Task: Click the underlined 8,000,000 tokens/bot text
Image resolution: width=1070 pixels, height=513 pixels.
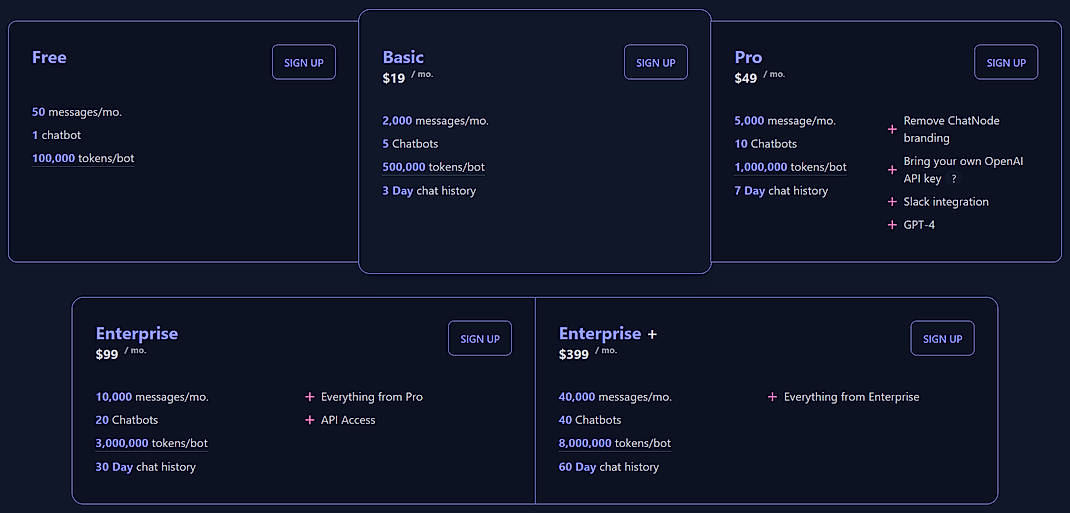Action: [615, 443]
